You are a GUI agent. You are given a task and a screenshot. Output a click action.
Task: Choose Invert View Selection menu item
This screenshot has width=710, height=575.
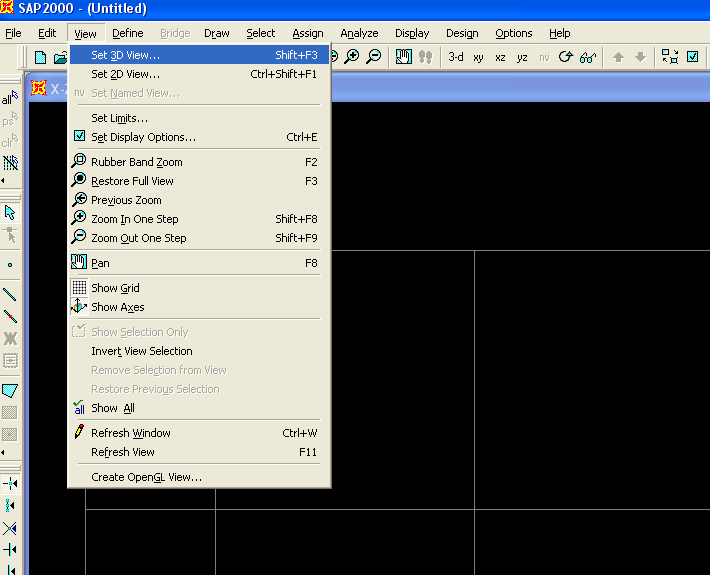pos(199,351)
